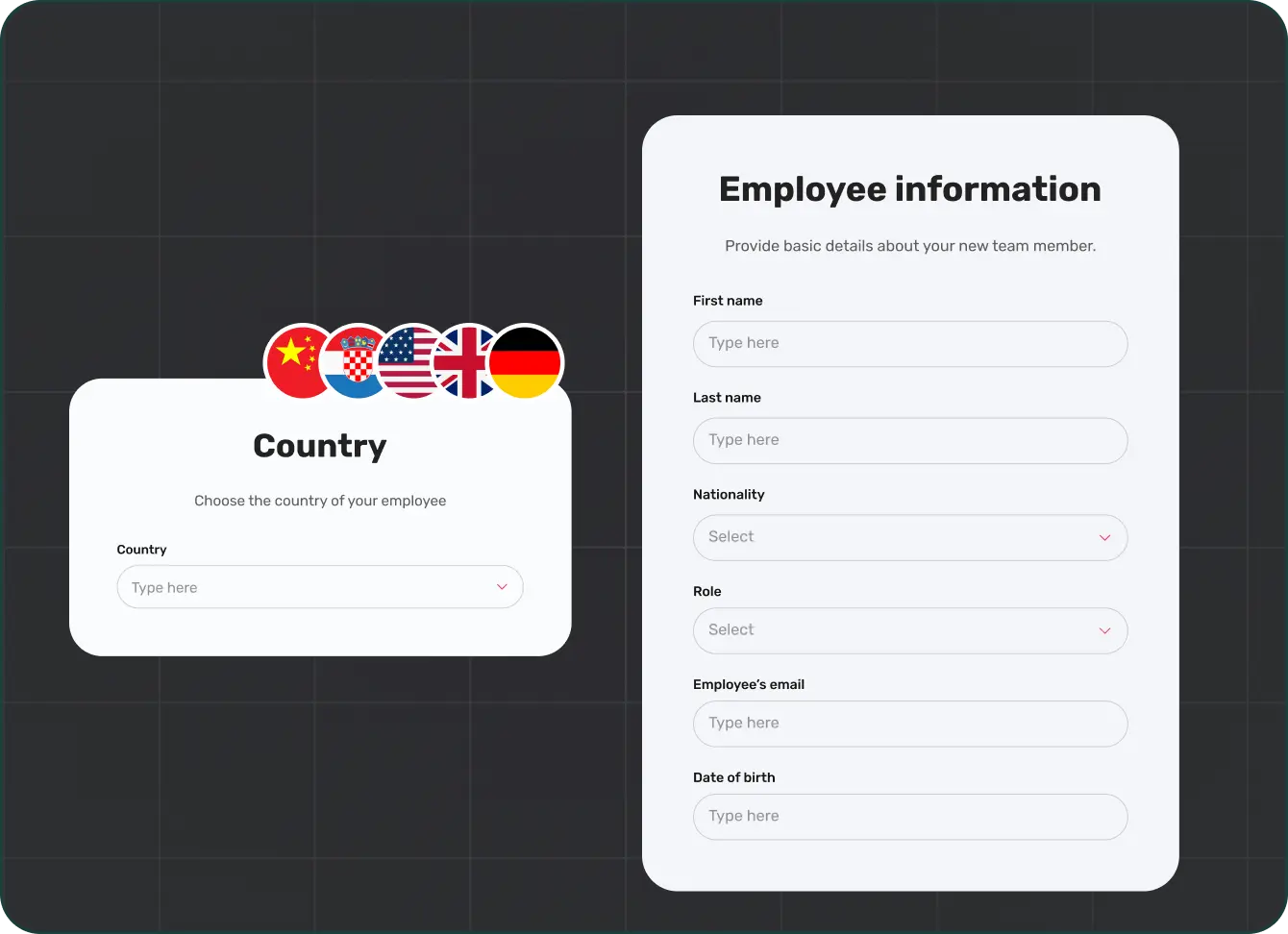Focus the Date of birth field
This screenshot has height=934, width=1288.
click(909, 817)
